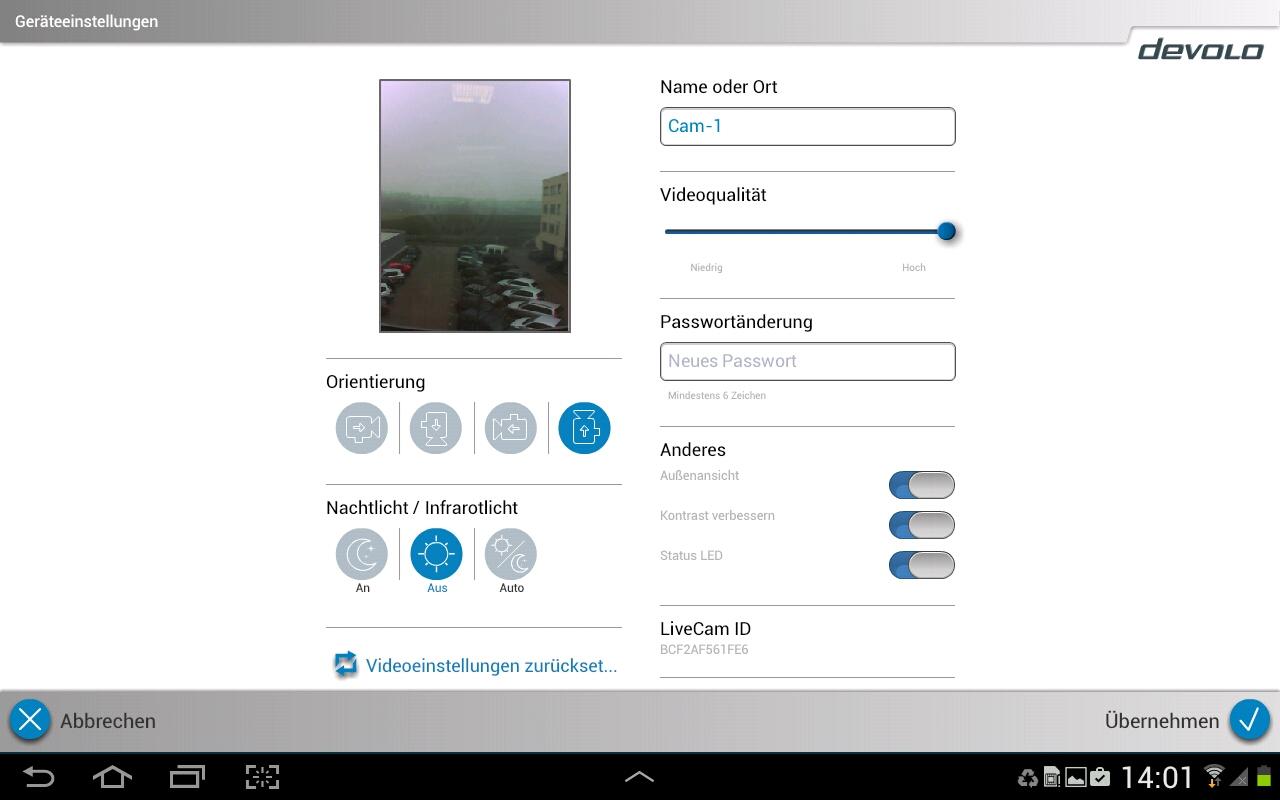
Task: Click the camera preview thumbnail
Action: [475, 206]
